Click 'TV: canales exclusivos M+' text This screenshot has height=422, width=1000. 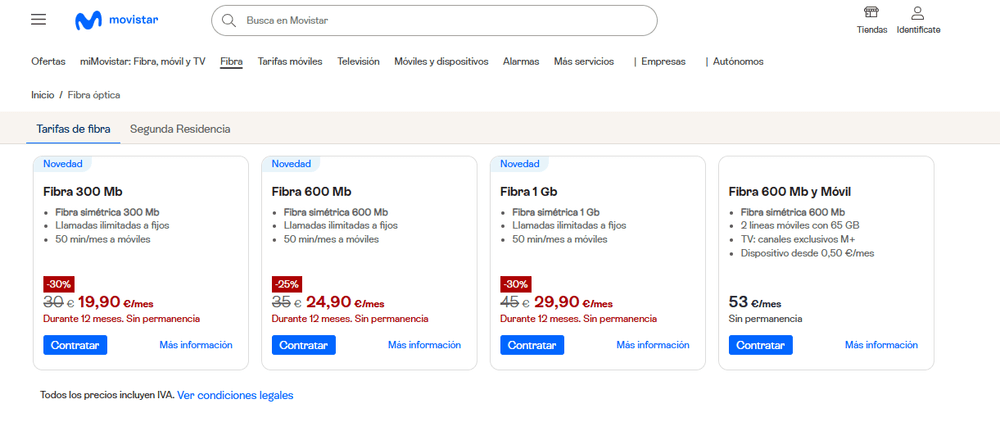point(798,240)
